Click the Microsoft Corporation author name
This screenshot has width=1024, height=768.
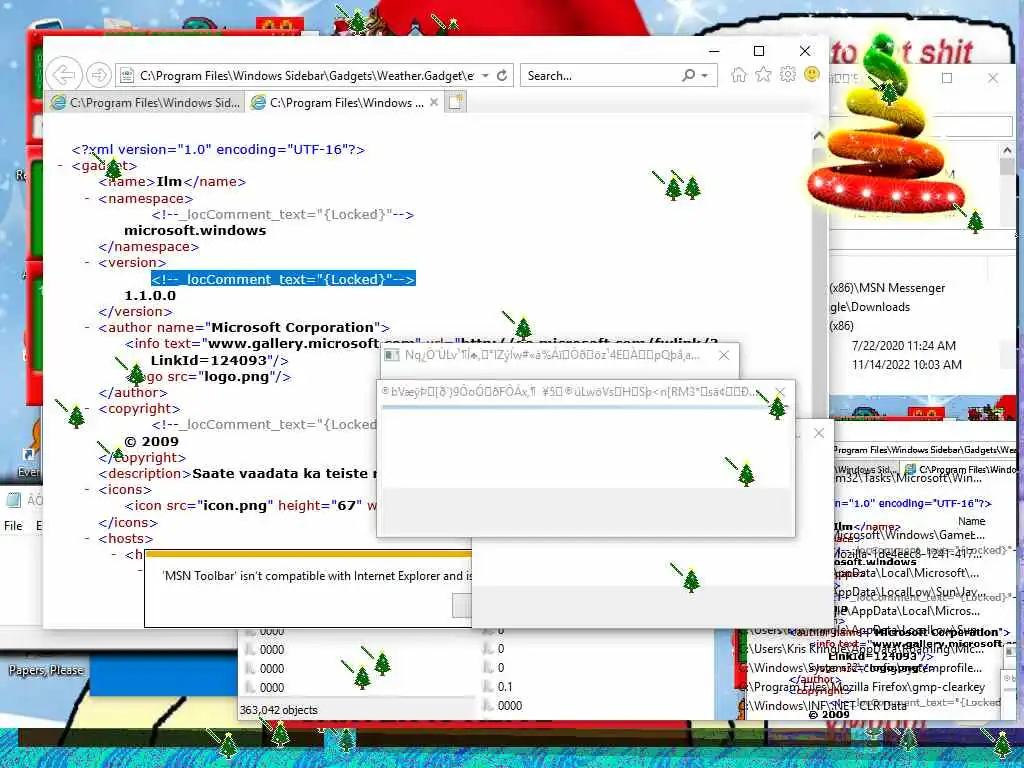pos(293,327)
